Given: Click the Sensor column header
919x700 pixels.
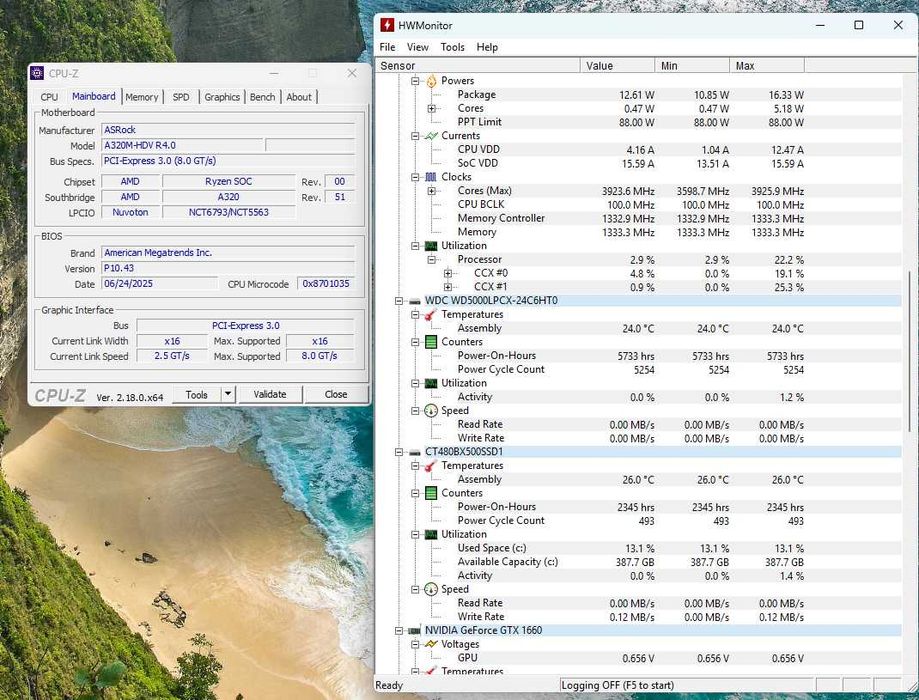Looking at the screenshot, I should (x=477, y=66).
